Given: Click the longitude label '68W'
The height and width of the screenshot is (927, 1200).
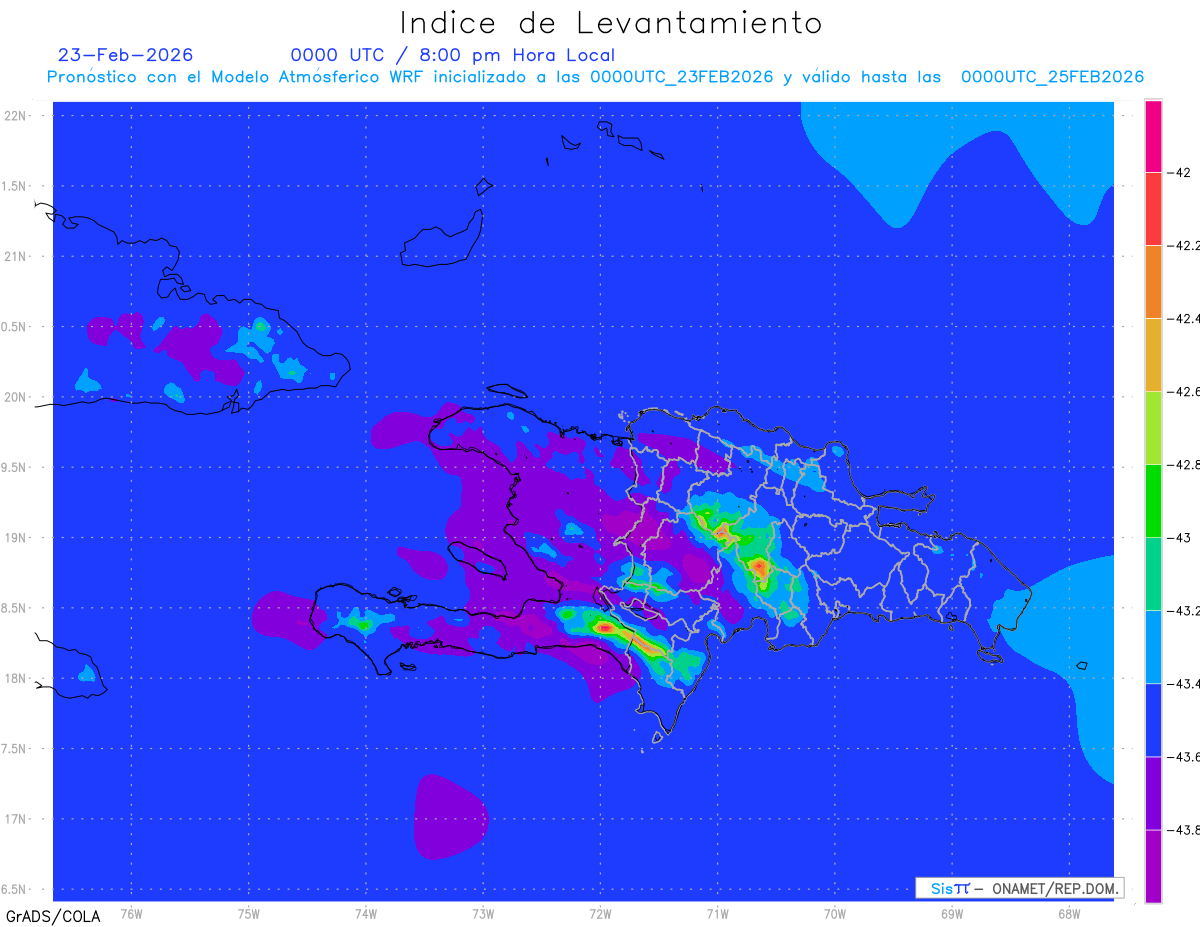Looking at the screenshot, I should click(1068, 912).
